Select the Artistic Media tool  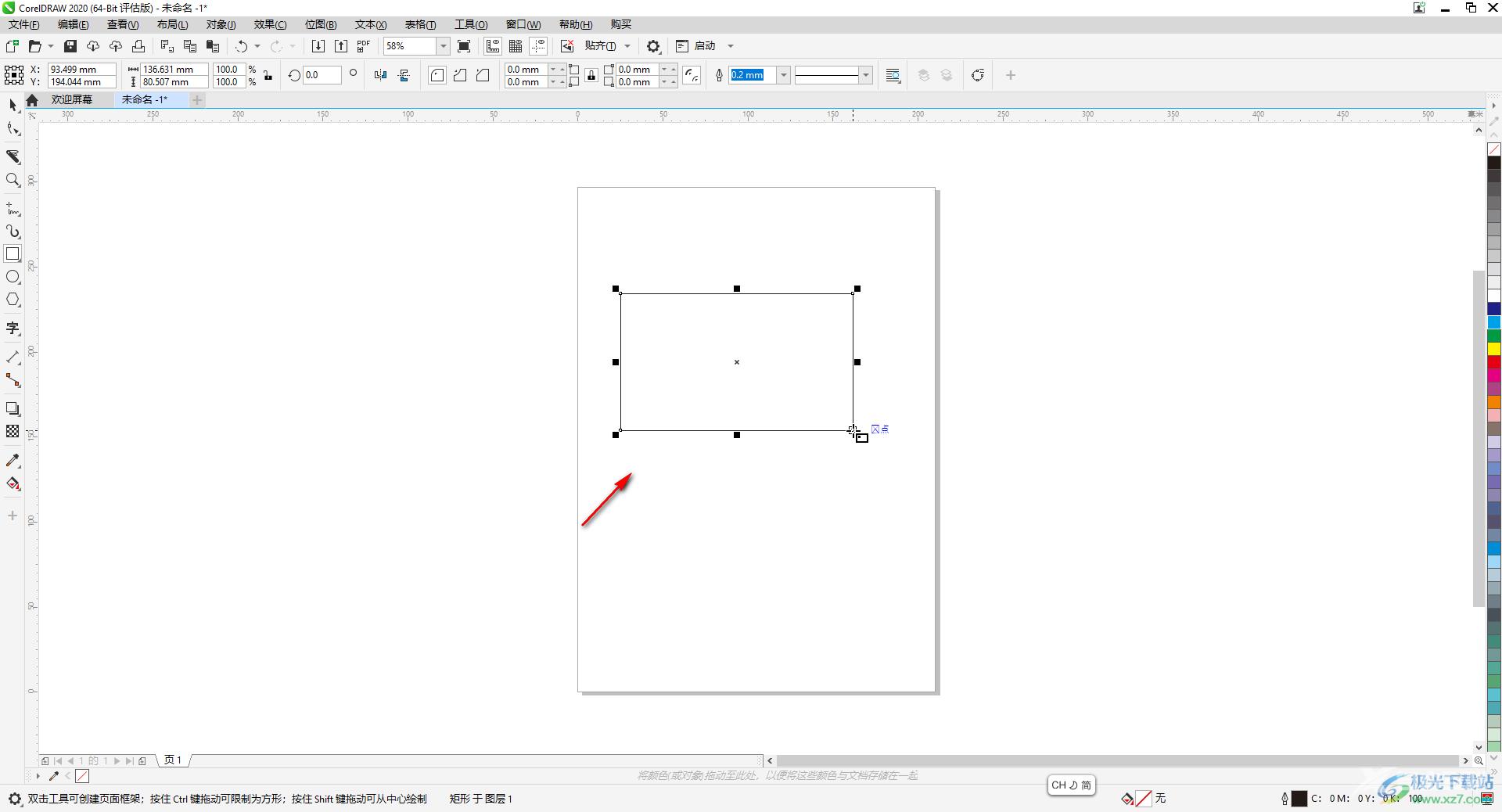click(x=13, y=232)
